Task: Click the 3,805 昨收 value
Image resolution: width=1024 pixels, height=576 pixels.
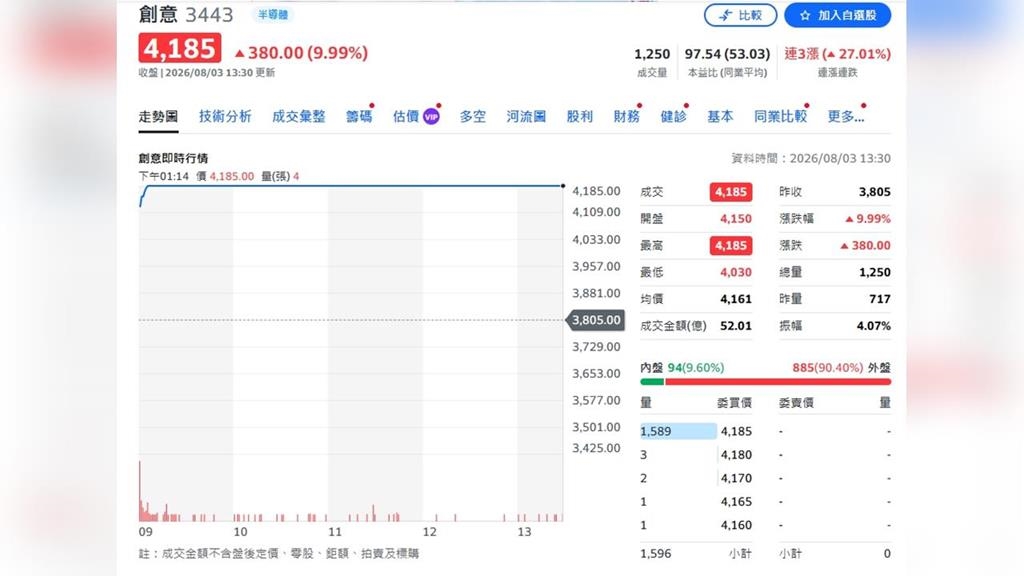Action: click(874, 192)
